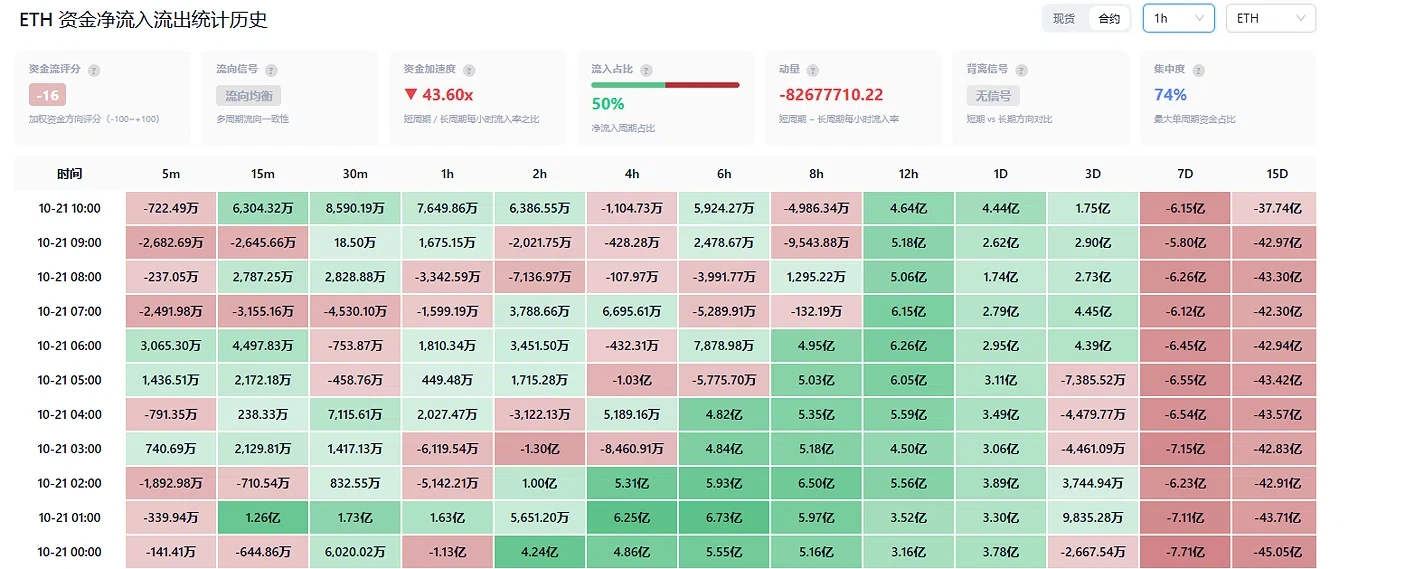Screen dimensions: 1405x569
Task: Click the 4.24亿 cell
Action: pyautogui.click(x=539, y=551)
